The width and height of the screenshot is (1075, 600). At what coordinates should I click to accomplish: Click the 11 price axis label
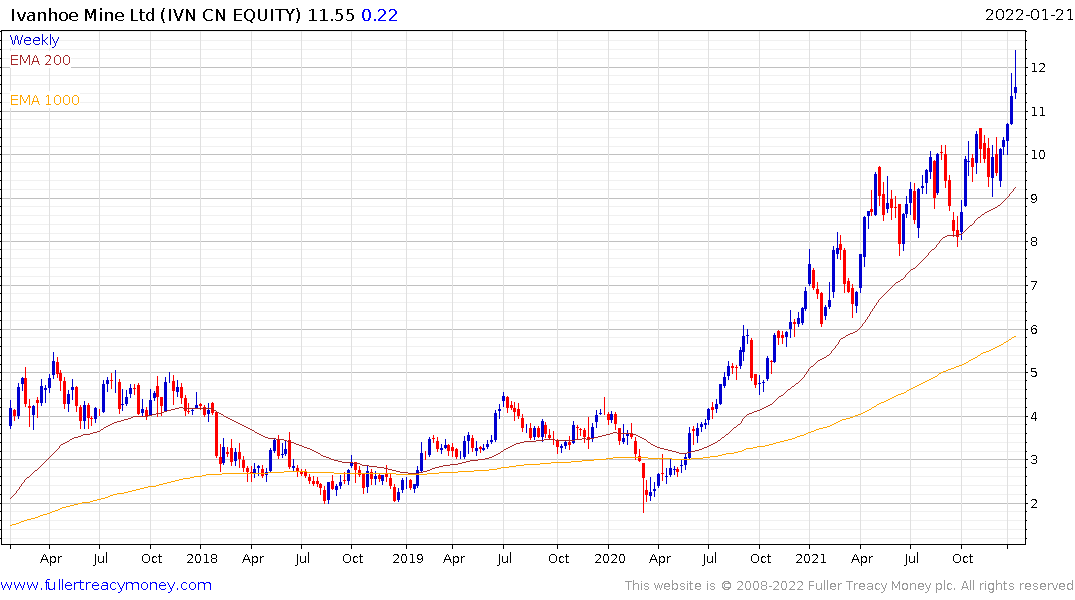[1038, 111]
